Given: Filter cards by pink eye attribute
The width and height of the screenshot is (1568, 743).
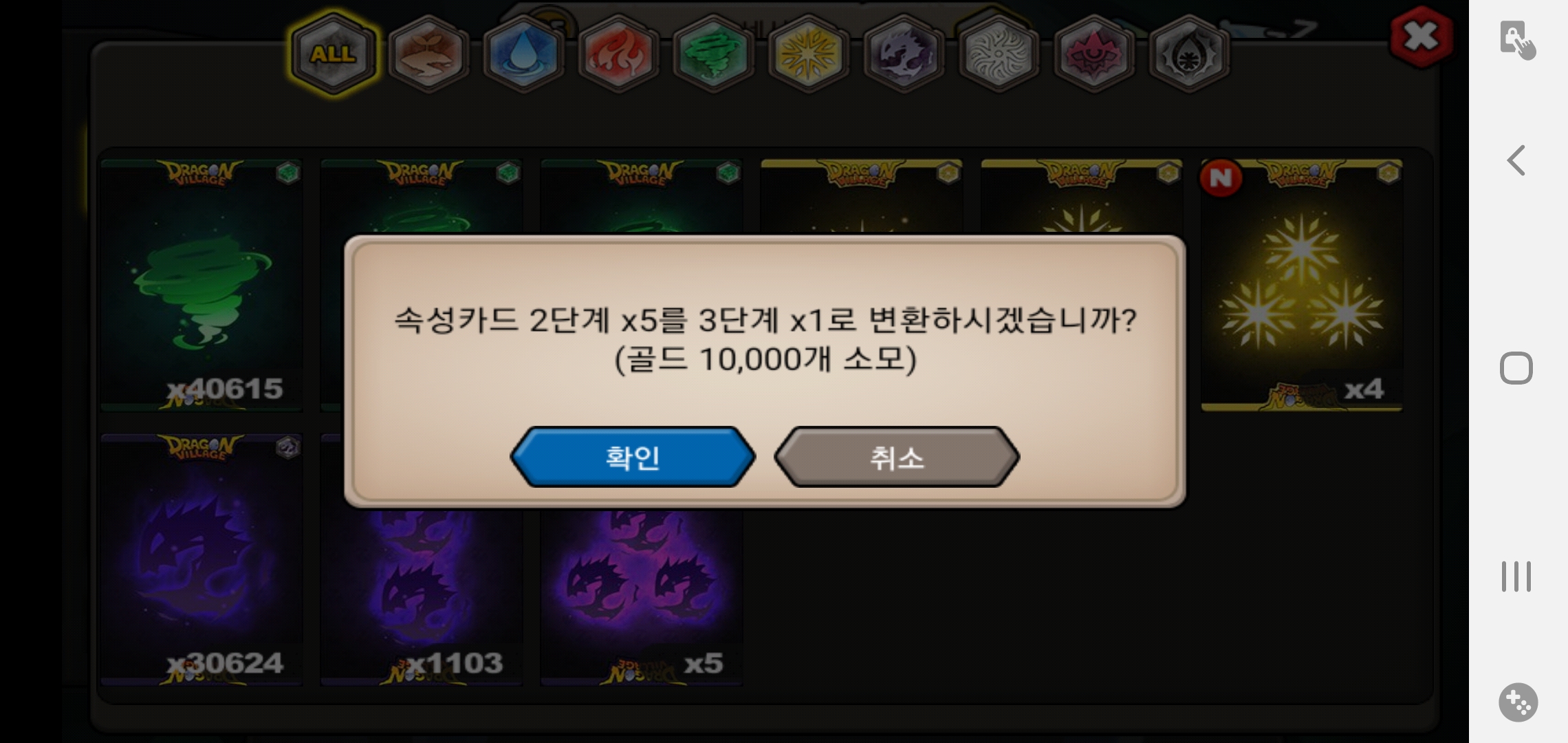Looking at the screenshot, I should 1093,53.
